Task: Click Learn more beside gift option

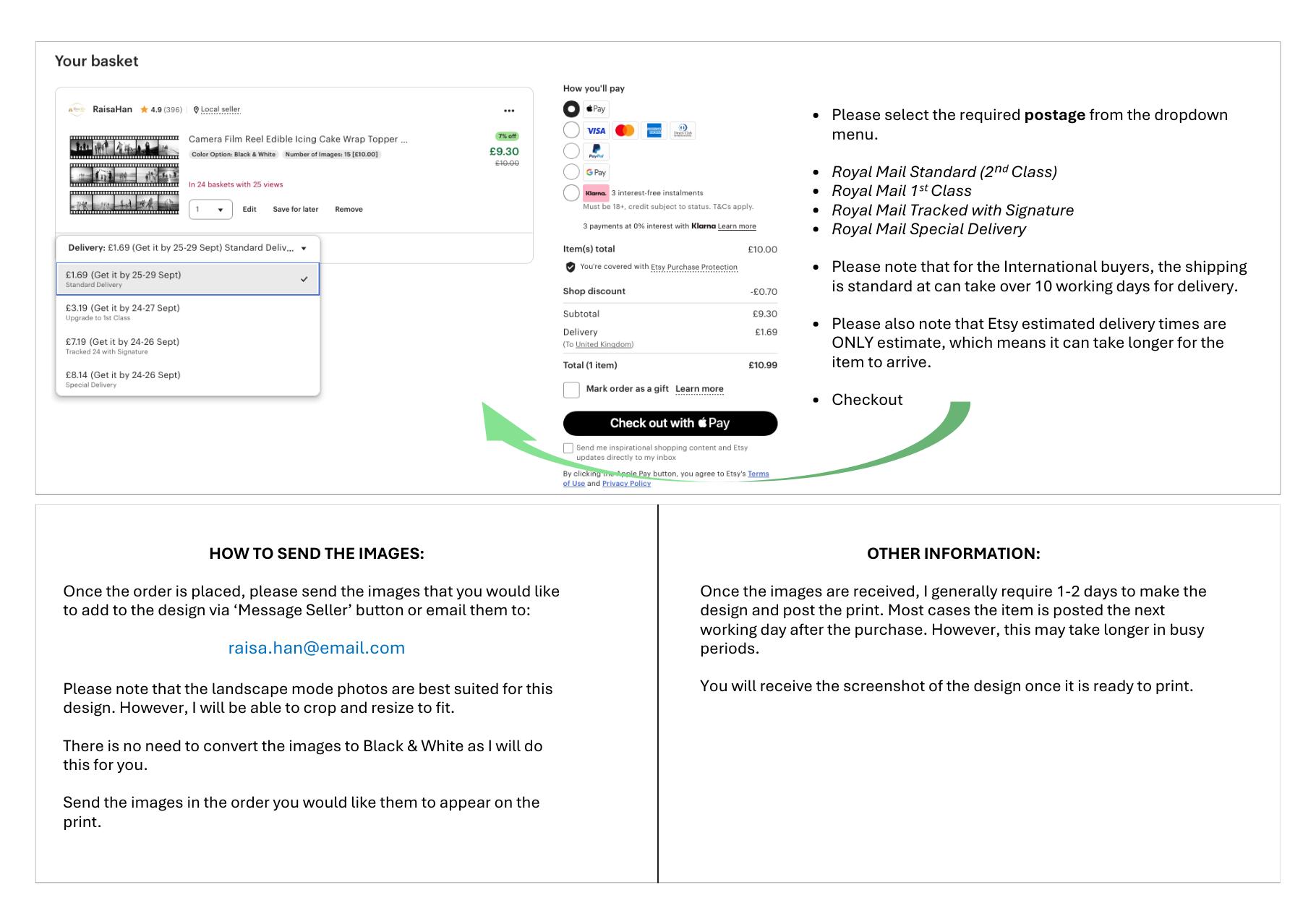Action: [x=699, y=389]
